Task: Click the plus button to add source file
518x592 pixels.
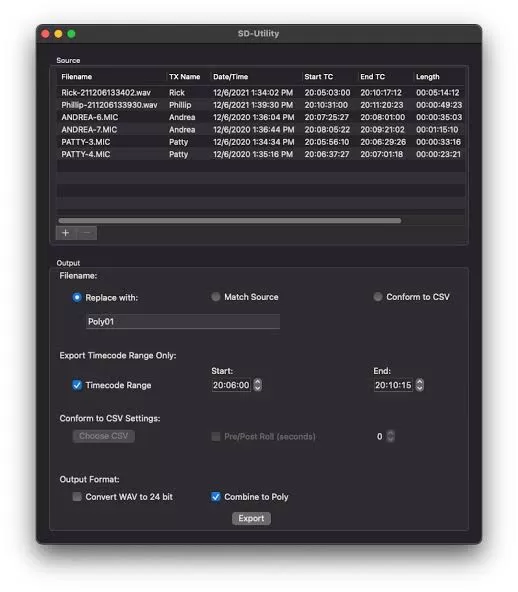Action: click(x=66, y=233)
